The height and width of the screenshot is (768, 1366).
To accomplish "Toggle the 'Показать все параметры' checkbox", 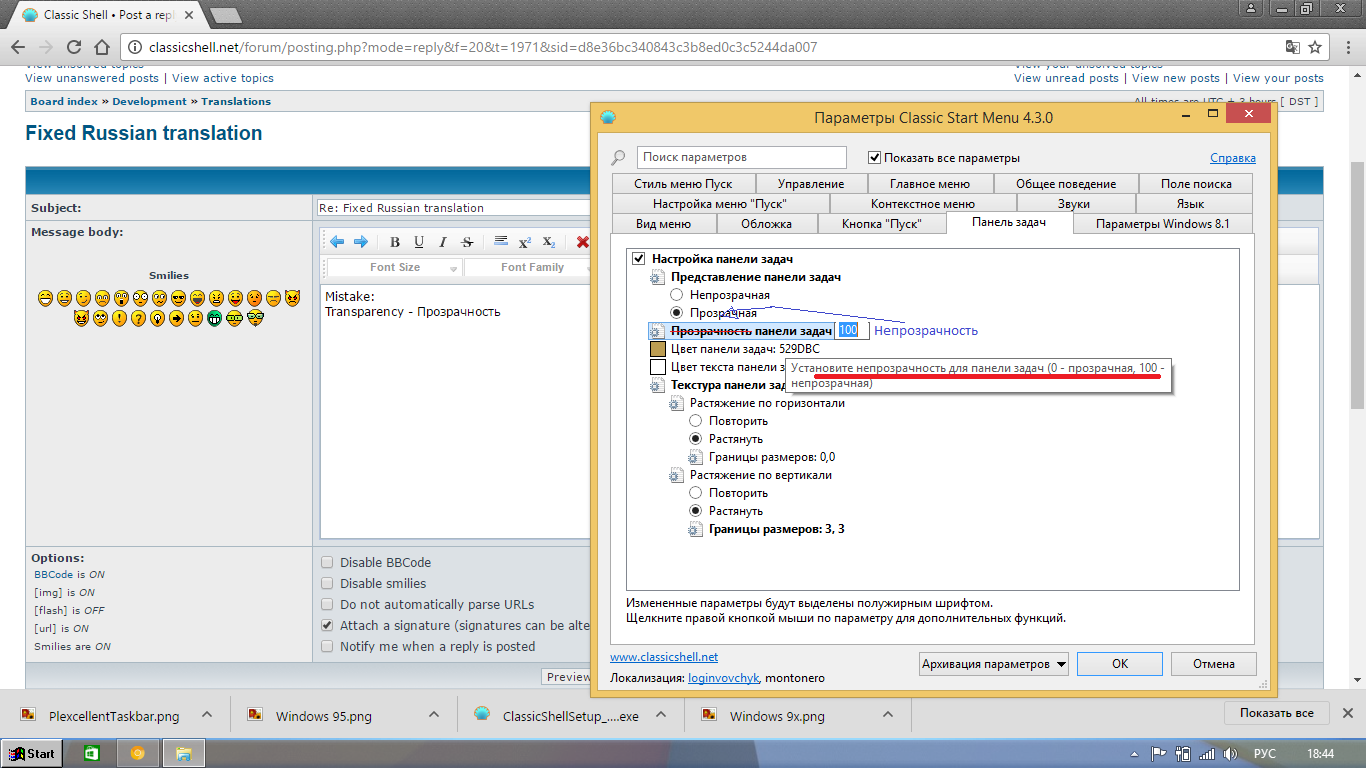I will pyautogui.click(x=875, y=158).
